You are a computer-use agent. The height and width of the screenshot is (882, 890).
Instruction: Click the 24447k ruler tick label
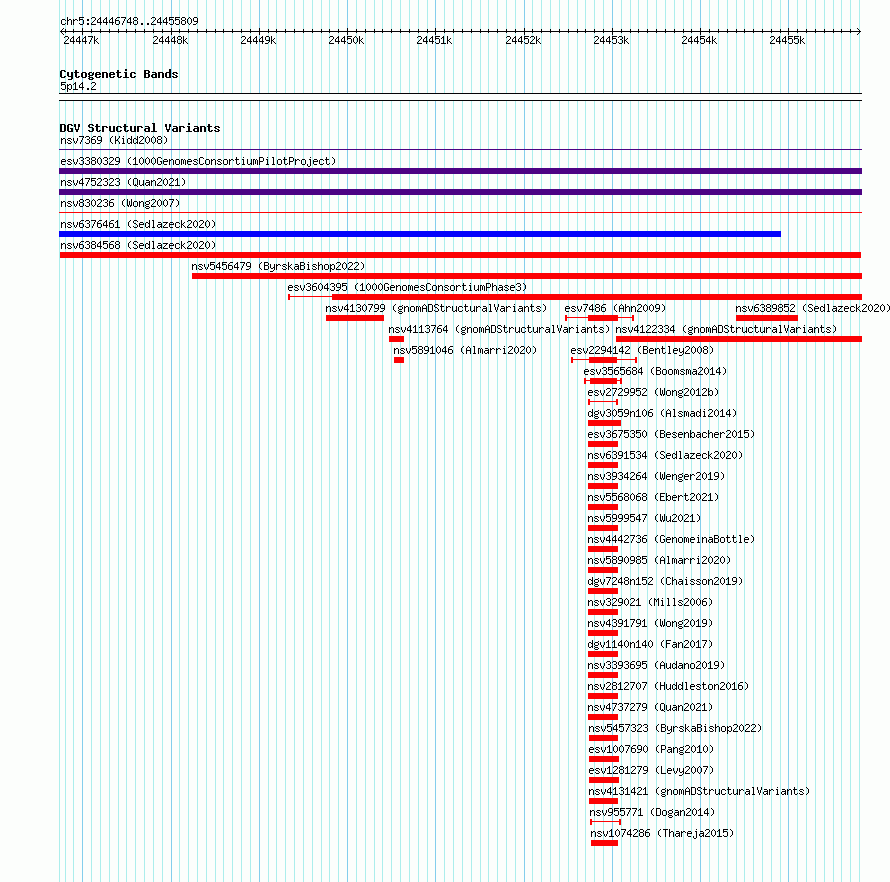pyautogui.click(x=81, y=40)
